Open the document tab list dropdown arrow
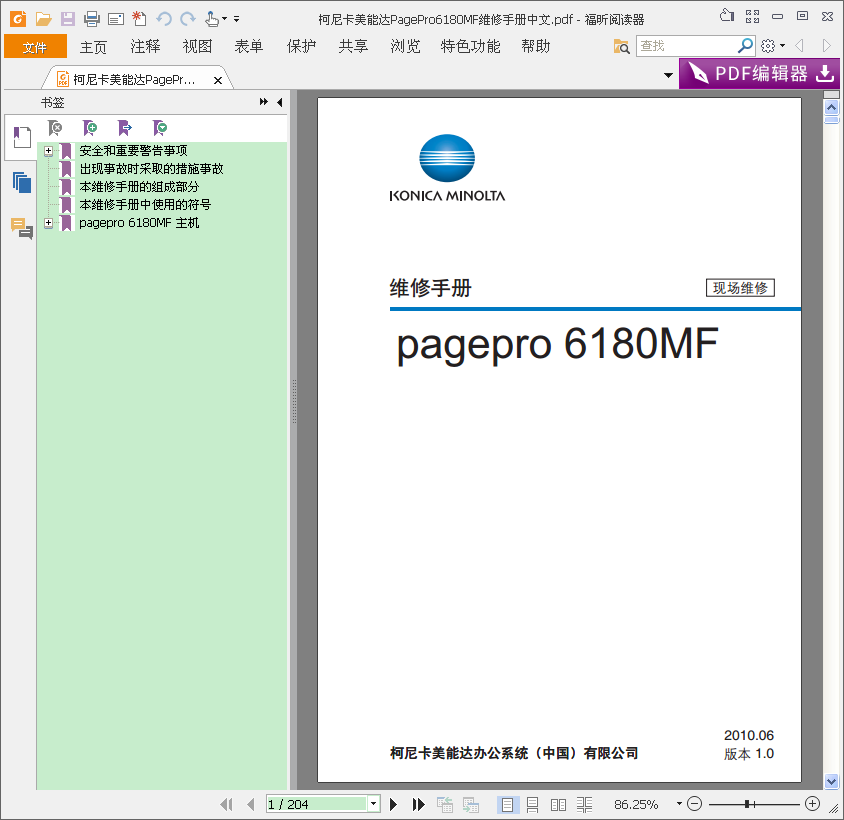Image resolution: width=844 pixels, height=820 pixels. pos(668,75)
